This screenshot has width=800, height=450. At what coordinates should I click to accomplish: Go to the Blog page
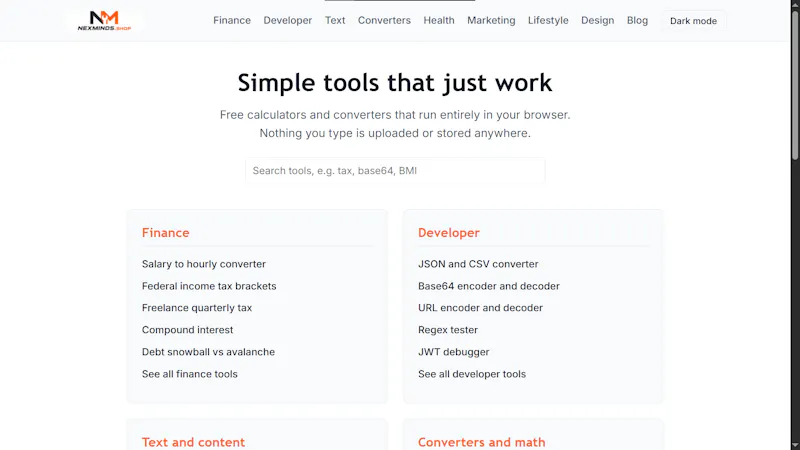click(x=637, y=20)
